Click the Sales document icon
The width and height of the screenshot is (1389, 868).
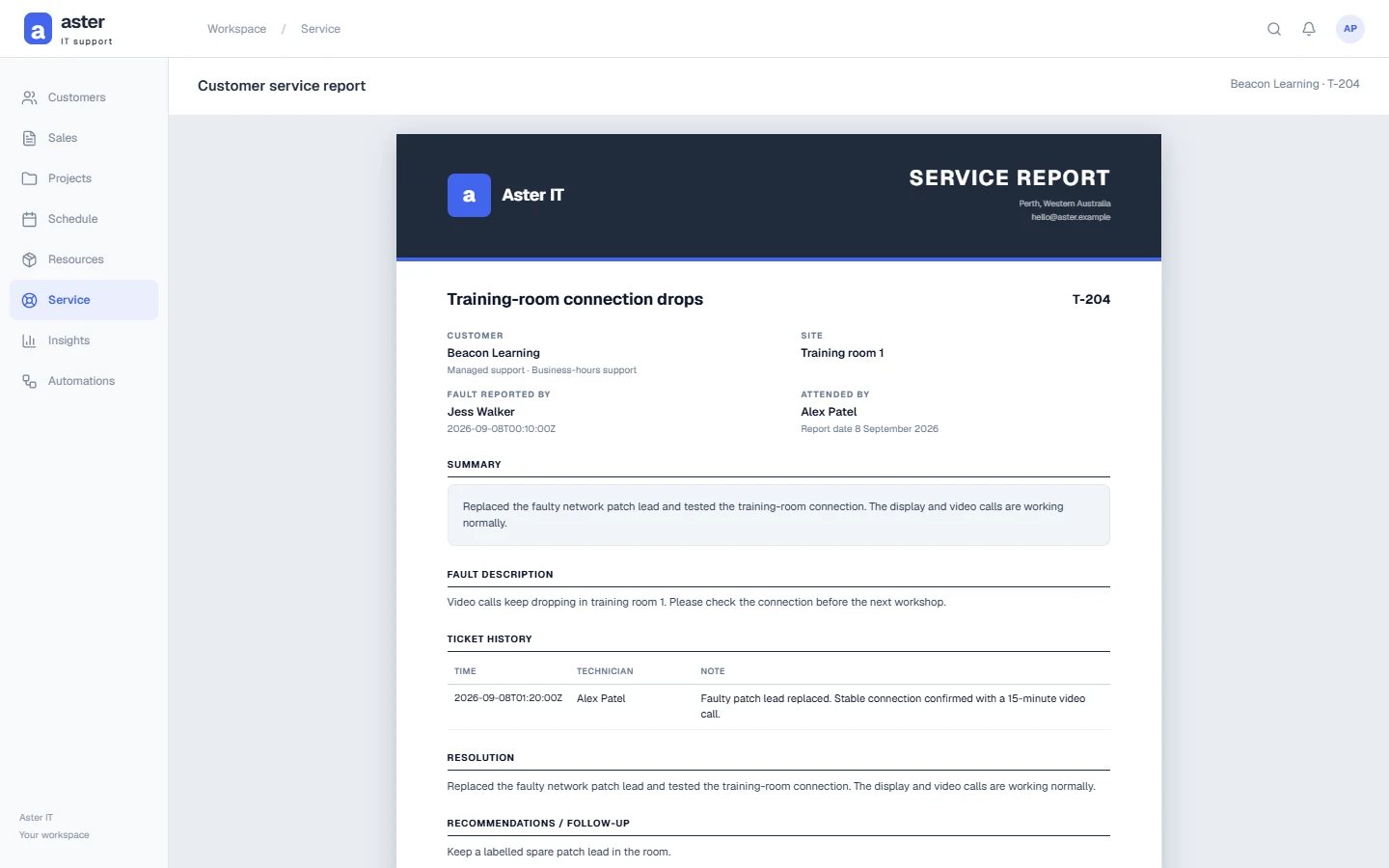pyautogui.click(x=30, y=138)
